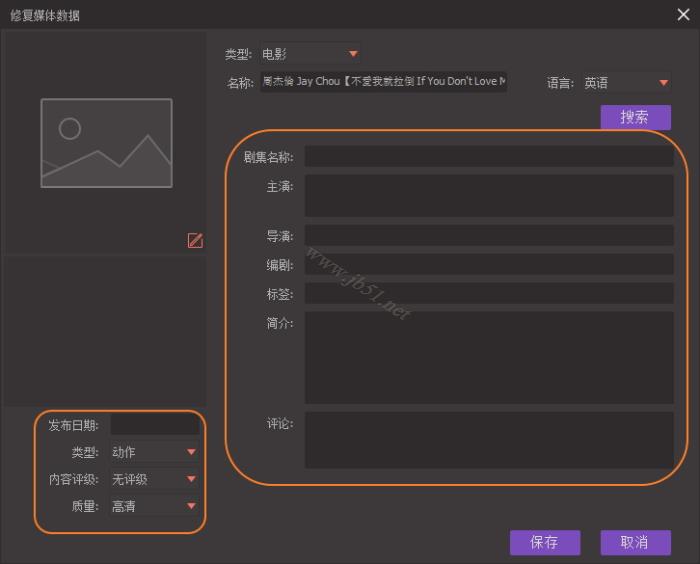Focus the 主演 text area
700x564 pixels.
(489, 196)
